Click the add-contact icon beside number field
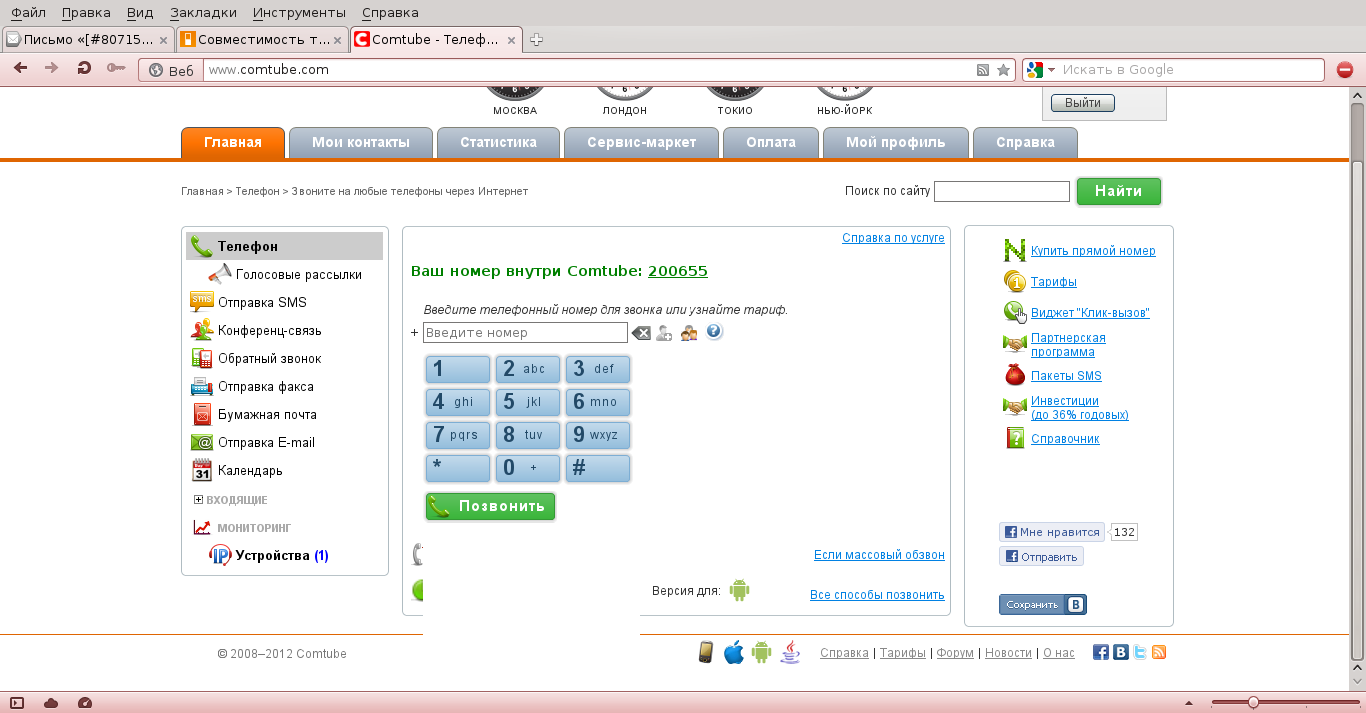The image size is (1366, 713). [x=664, y=333]
